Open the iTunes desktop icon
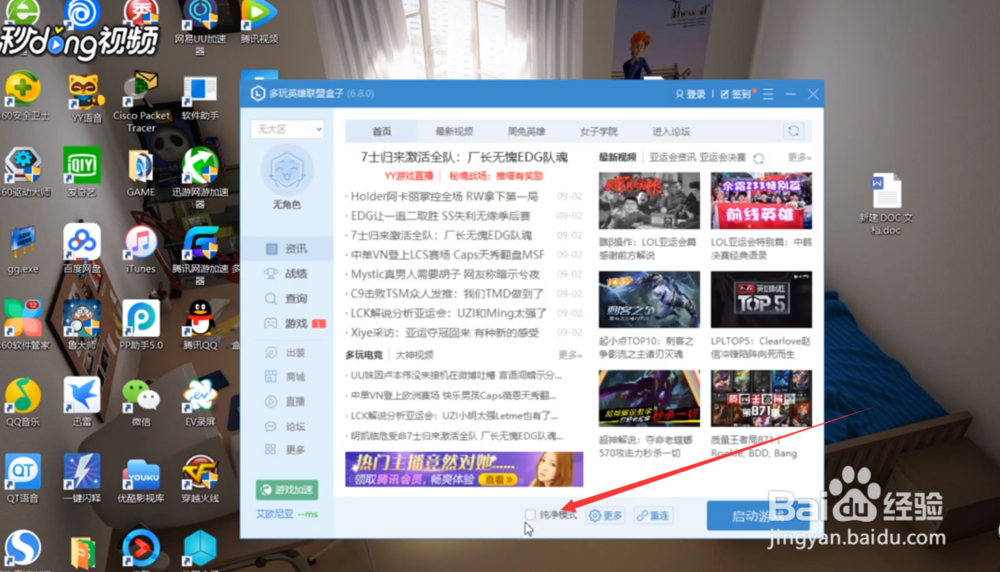The image size is (1000, 572). click(140, 250)
